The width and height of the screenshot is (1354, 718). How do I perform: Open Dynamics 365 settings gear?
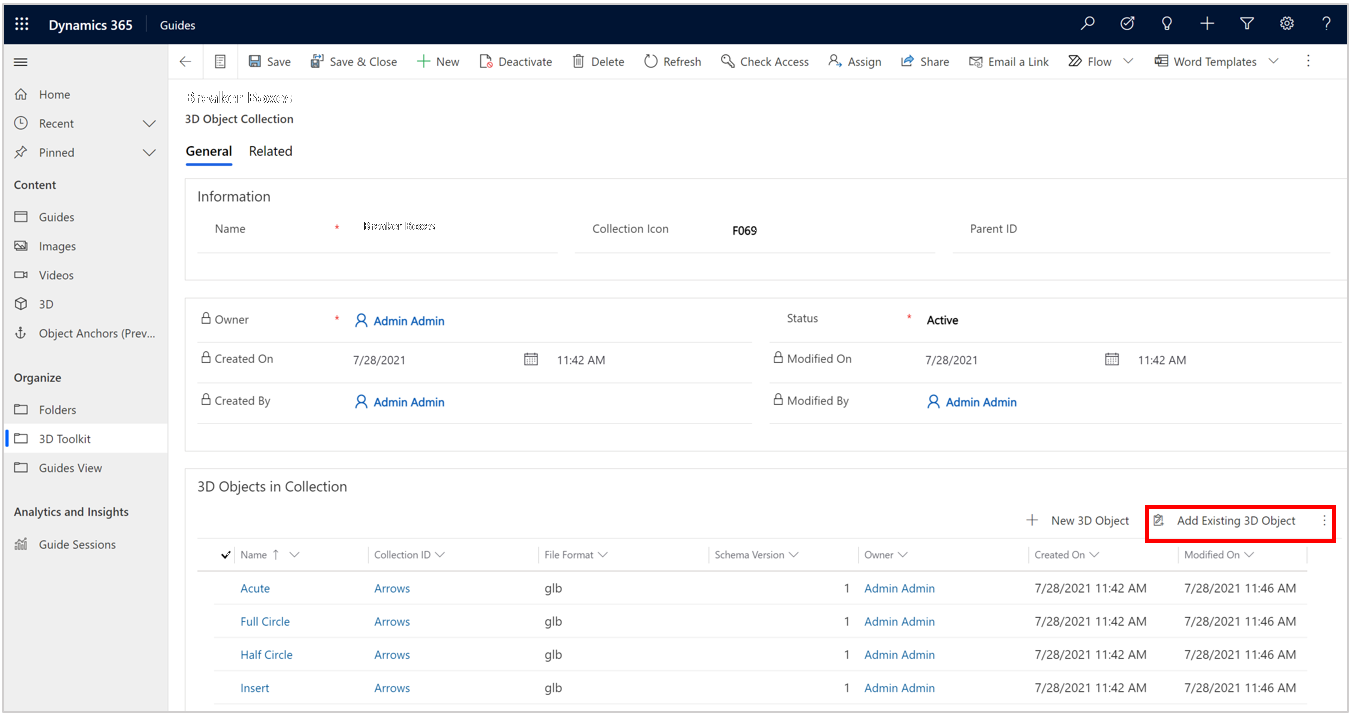click(1286, 22)
